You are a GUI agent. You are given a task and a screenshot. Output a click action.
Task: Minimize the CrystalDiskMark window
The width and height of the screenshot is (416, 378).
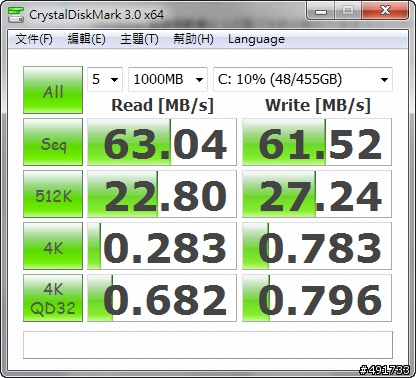[321, 11]
